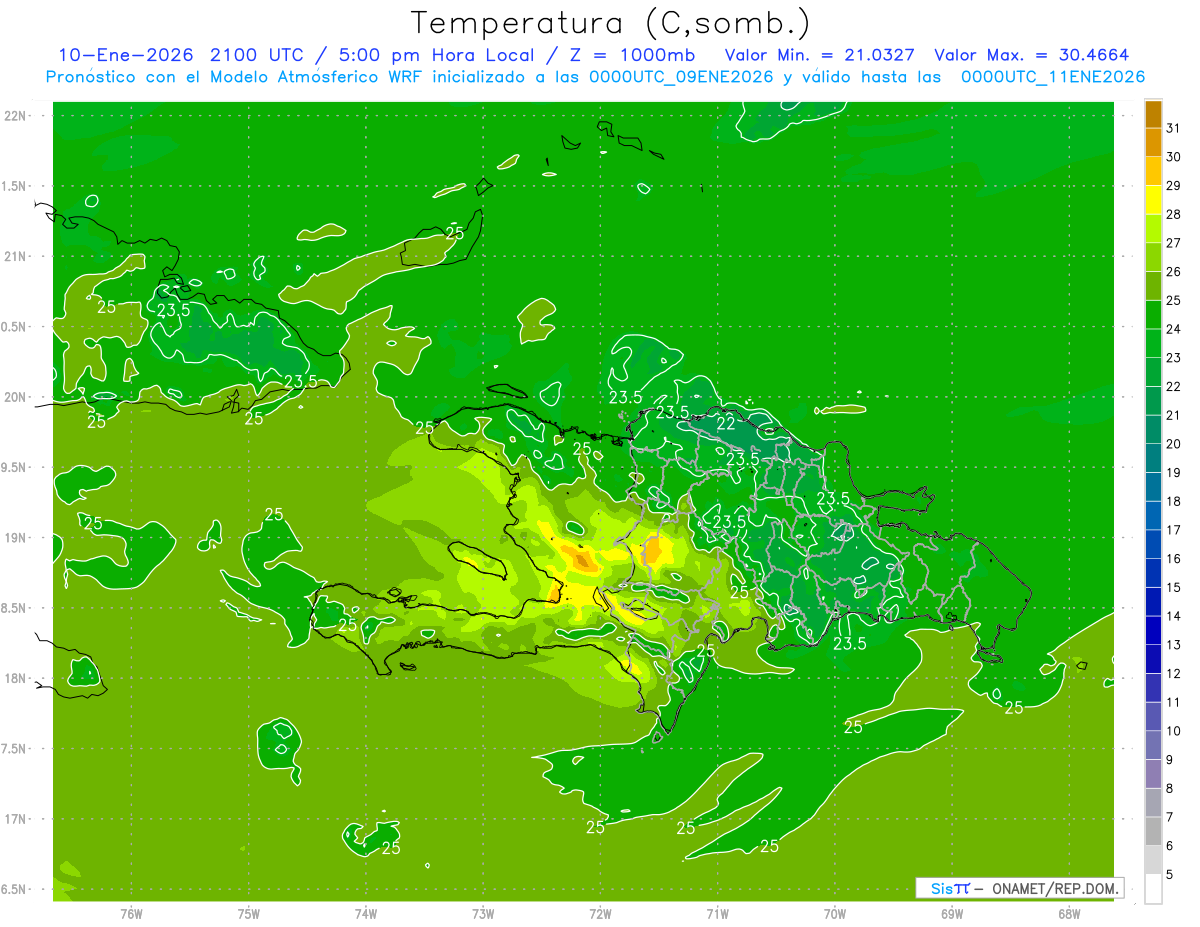Click the '71W' longitude axis label
Viewport: 1200px width, 927px height.
click(x=717, y=913)
